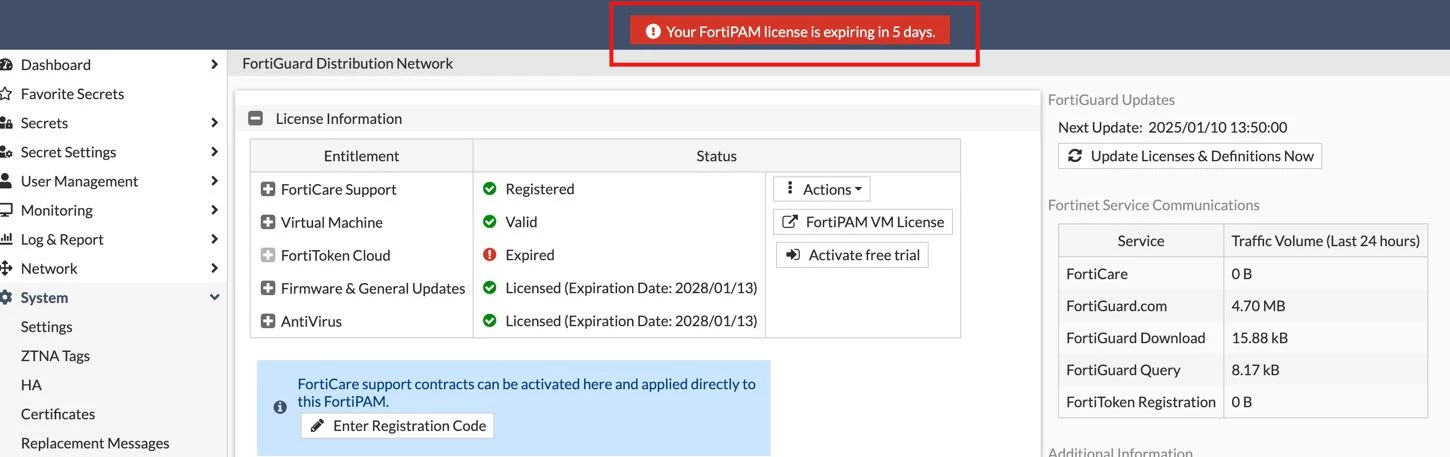Open Replacement Messages under System
This screenshot has height=457, width=1450.
95,443
